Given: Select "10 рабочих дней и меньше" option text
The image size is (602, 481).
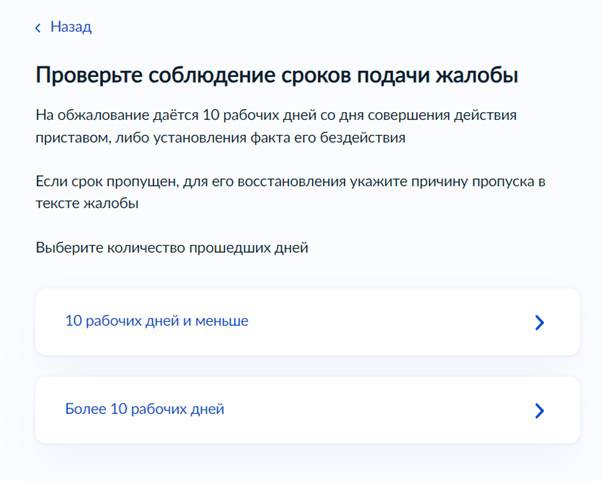Looking at the screenshot, I should point(156,321).
